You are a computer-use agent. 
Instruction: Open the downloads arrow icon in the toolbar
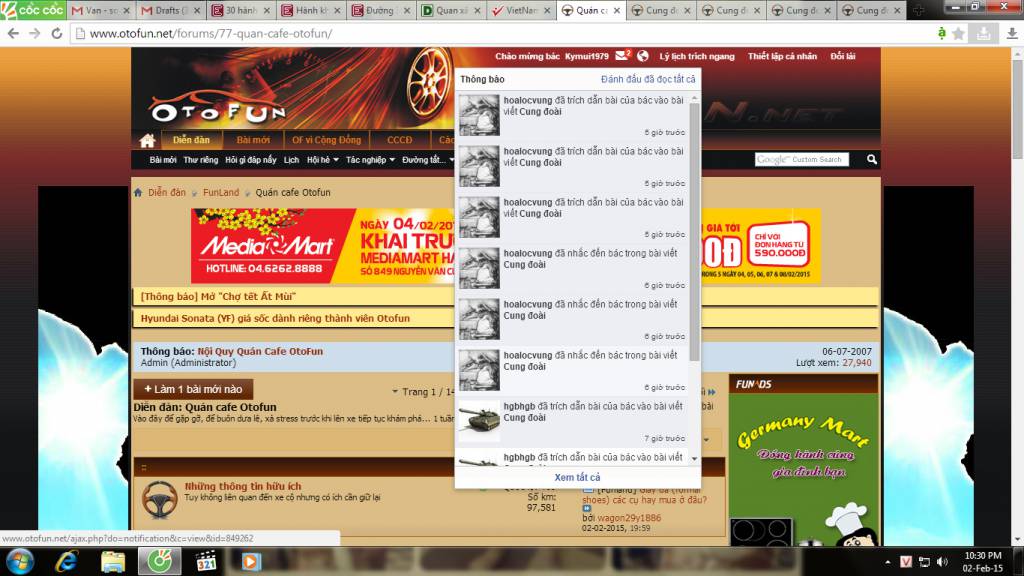point(1012,33)
